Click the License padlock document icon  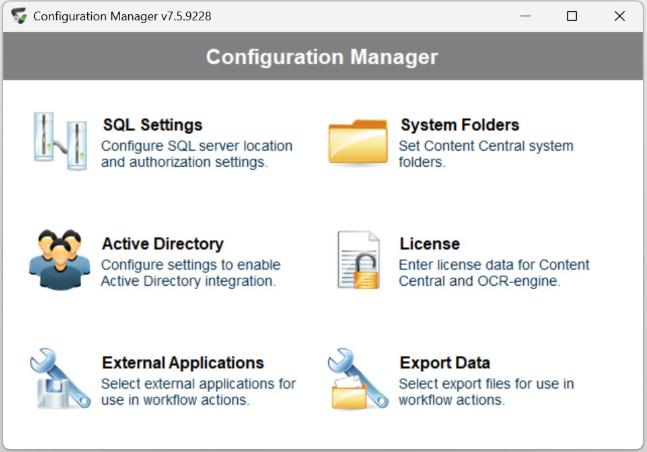click(358, 260)
